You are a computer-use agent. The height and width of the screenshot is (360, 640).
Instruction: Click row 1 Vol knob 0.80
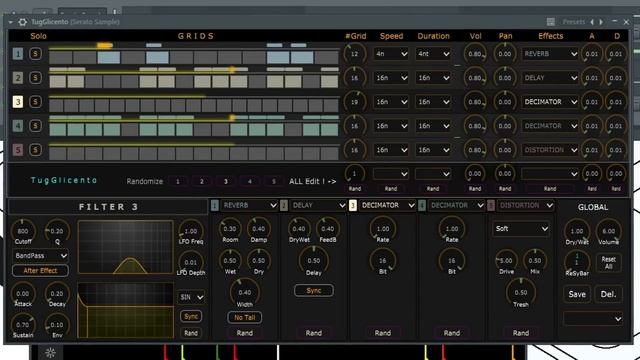(x=475, y=53)
